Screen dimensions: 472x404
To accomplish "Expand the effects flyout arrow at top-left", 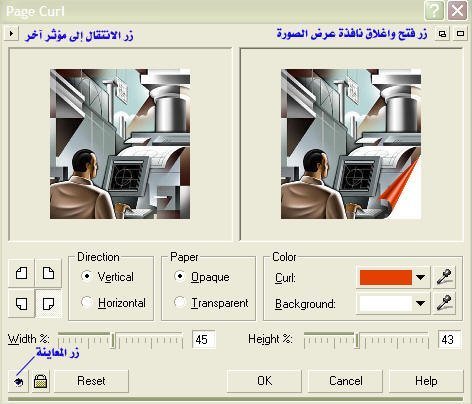I will tap(11, 34).
